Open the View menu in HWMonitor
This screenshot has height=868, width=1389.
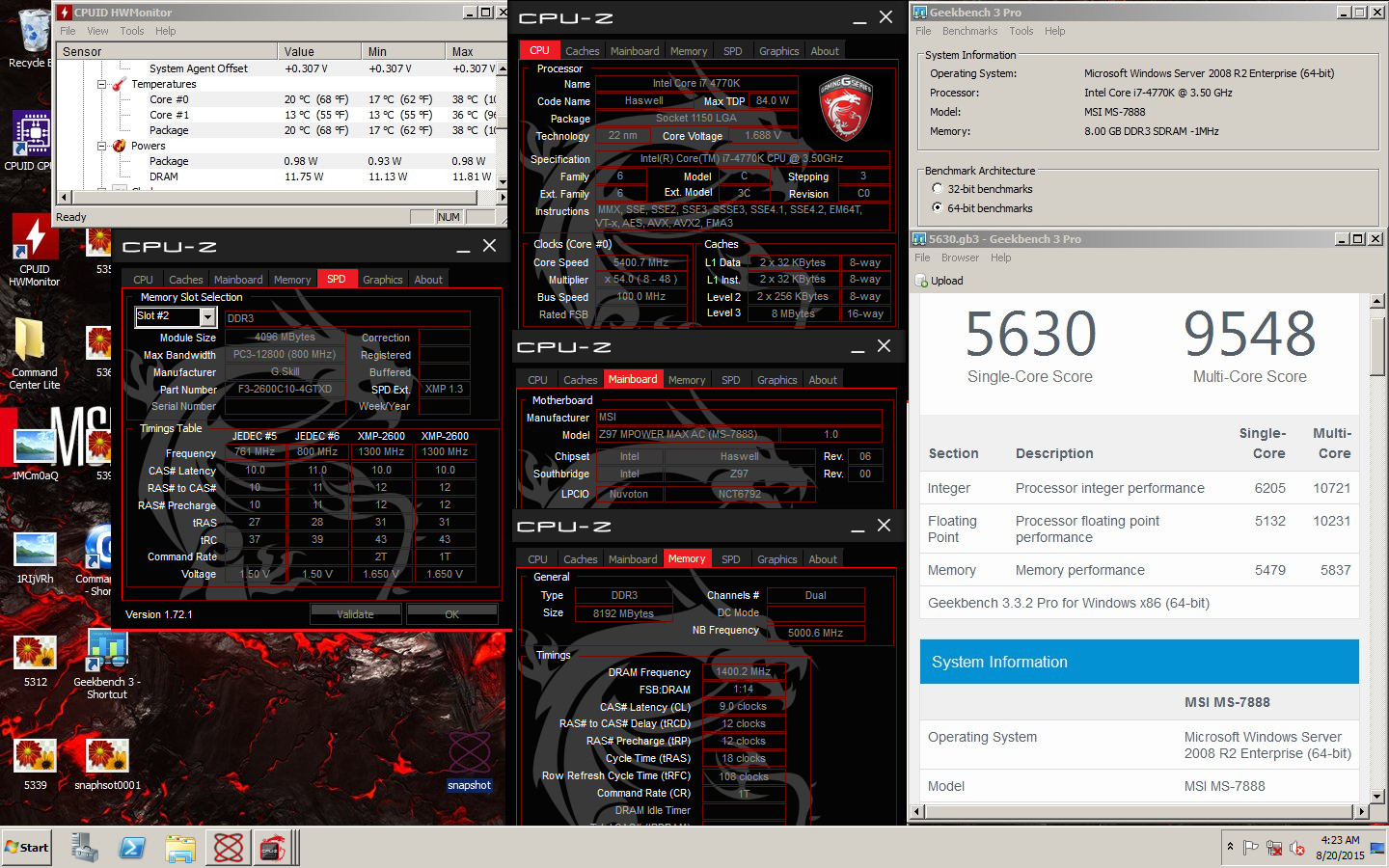pyautogui.click(x=97, y=31)
